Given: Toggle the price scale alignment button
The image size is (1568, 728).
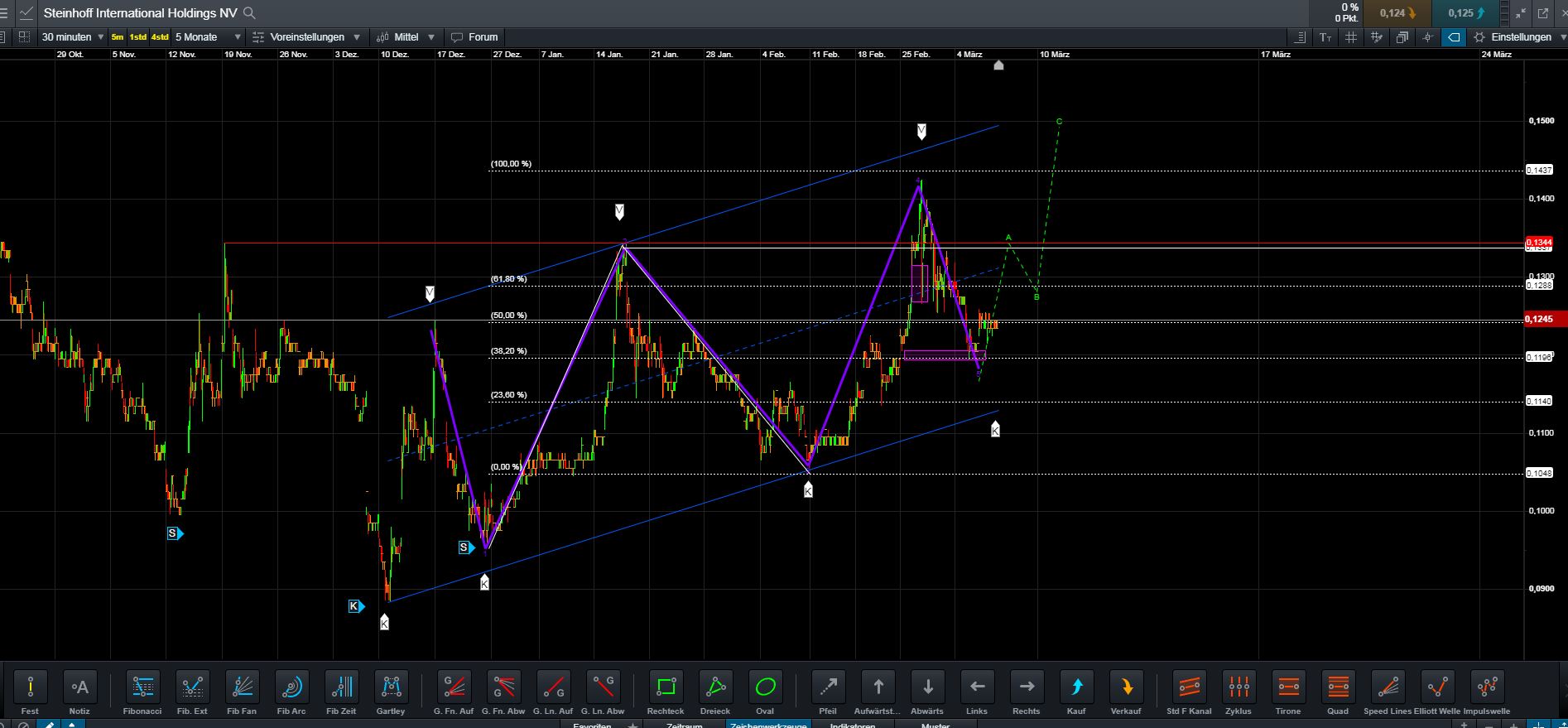Looking at the screenshot, I should (x=1300, y=37).
